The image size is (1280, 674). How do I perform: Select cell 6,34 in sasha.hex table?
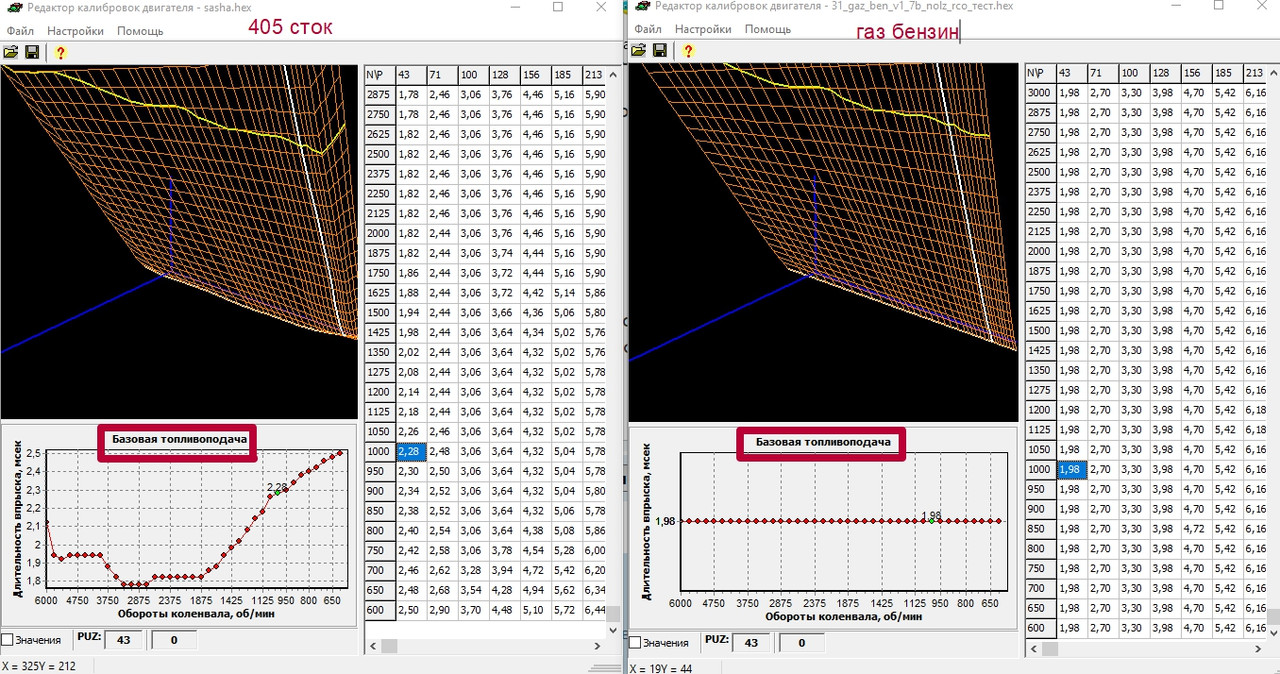tap(594, 590)
